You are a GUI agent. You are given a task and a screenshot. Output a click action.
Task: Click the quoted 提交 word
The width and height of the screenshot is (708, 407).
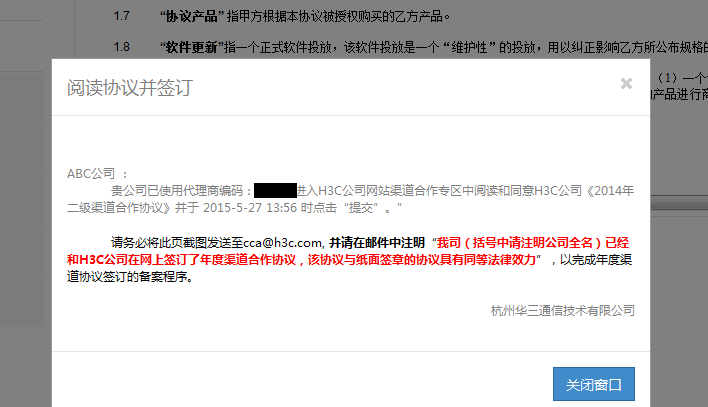[361, 208]
